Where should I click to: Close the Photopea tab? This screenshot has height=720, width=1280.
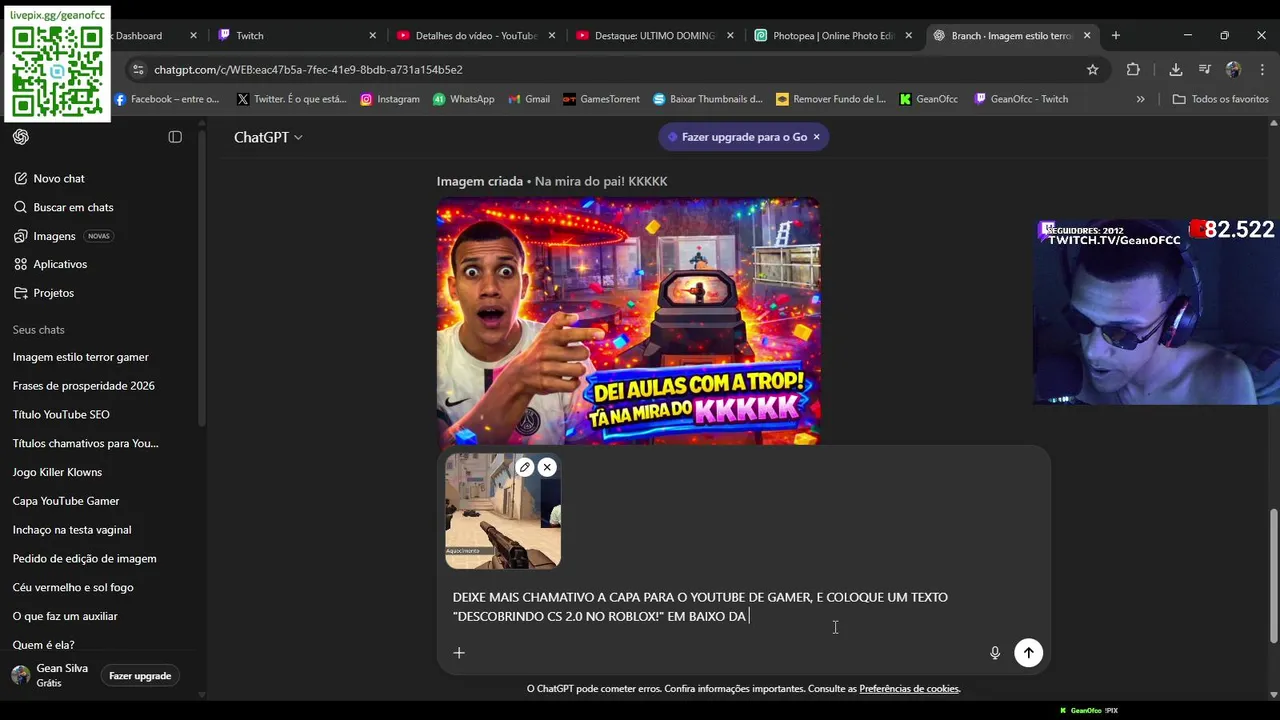pos(909,35)
